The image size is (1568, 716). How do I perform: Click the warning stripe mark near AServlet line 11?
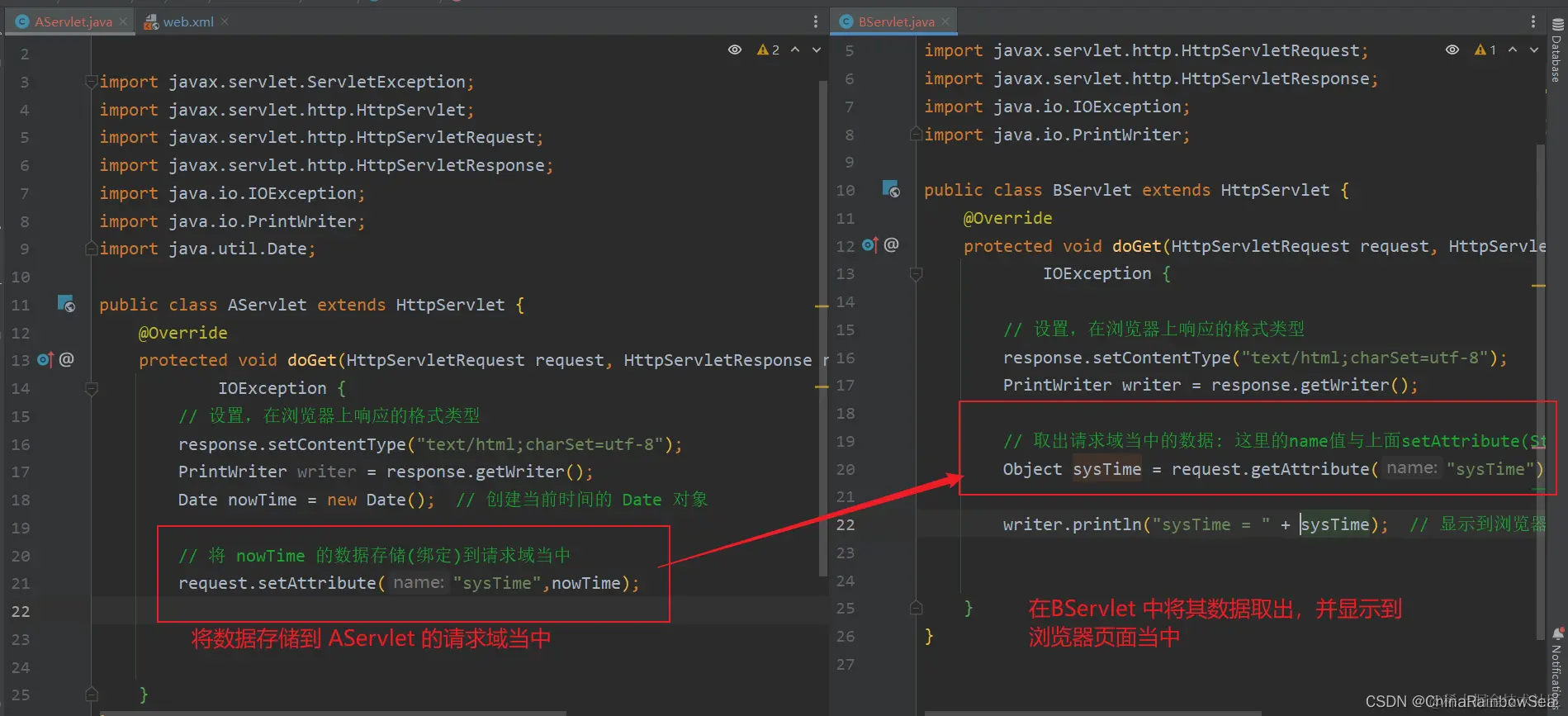click(x=822, y=306)
